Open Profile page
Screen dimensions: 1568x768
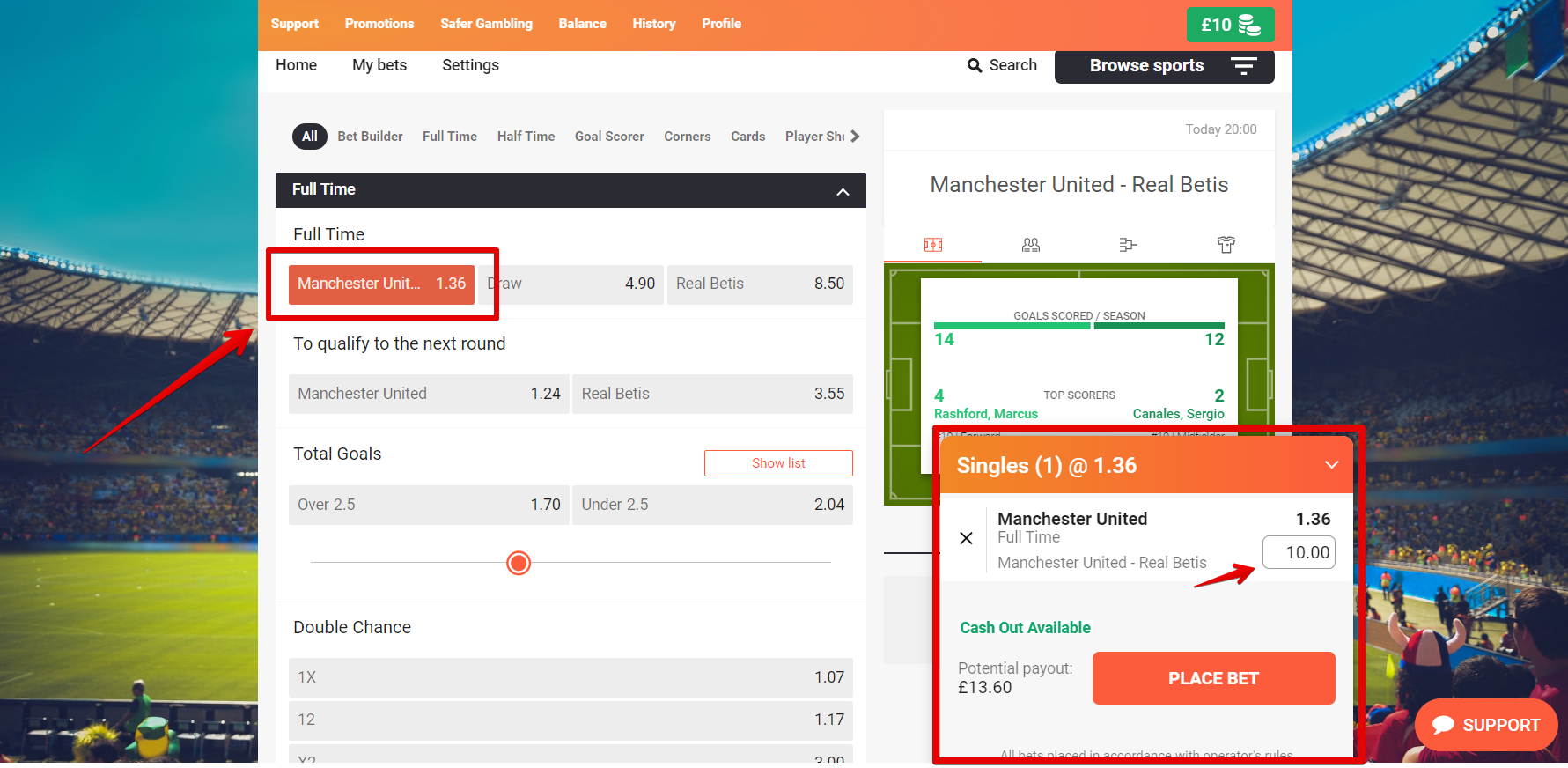pos(722,24)
